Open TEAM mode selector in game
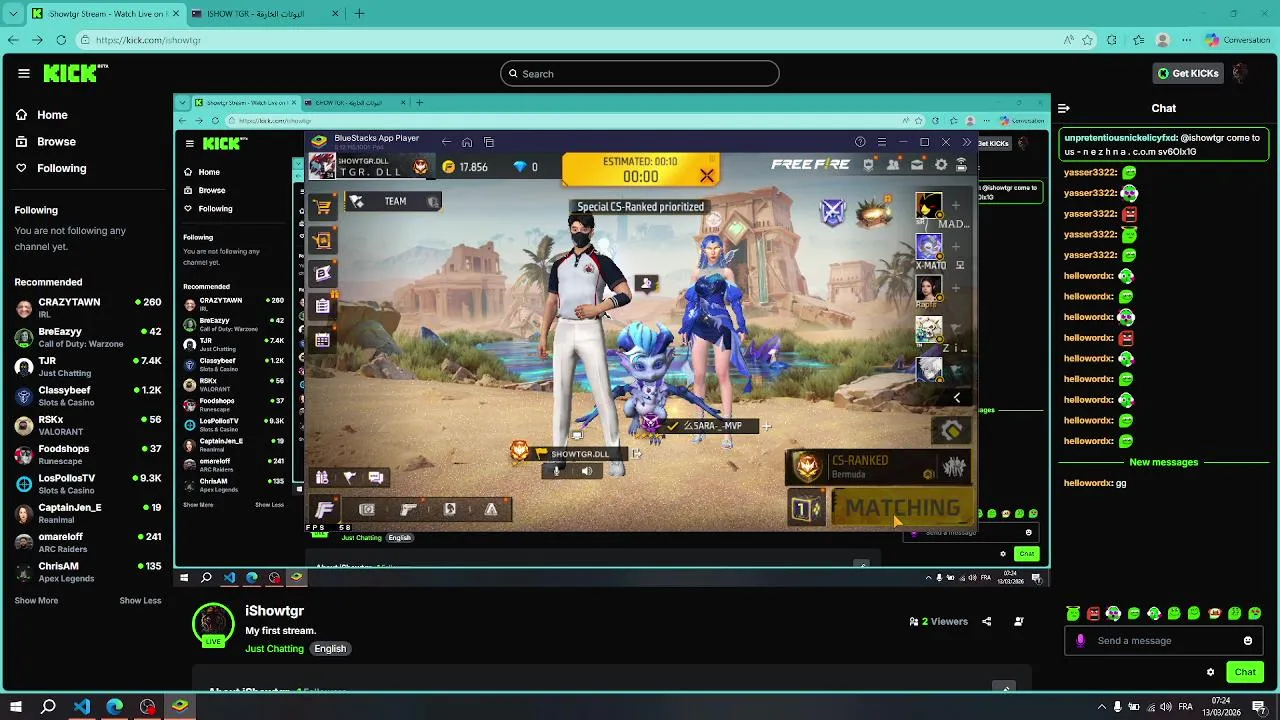This screenshot has width=1280, height=720. click(393, 201)
